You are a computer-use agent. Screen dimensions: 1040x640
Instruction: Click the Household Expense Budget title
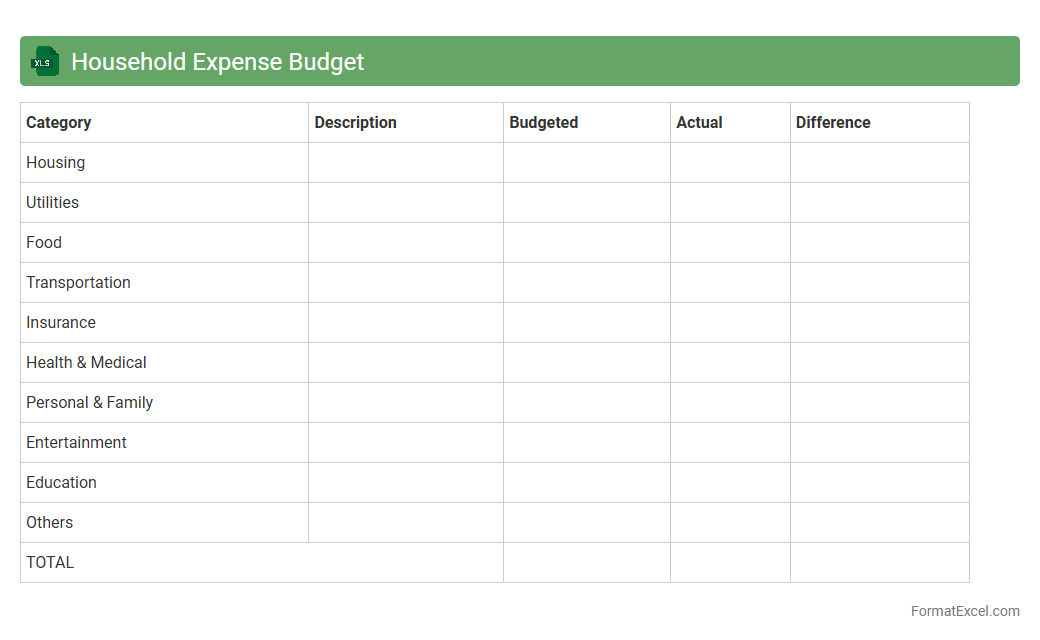click(217, 61)
